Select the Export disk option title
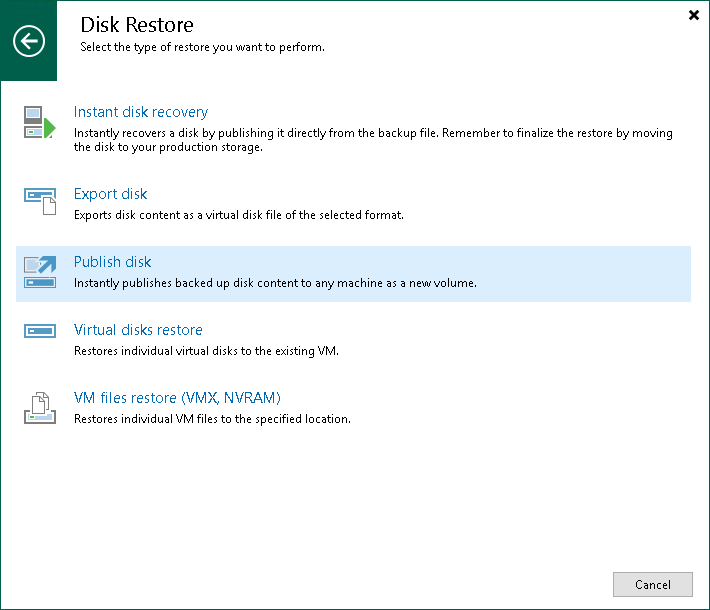Viewport: 710px width, 610px height. 111,194
